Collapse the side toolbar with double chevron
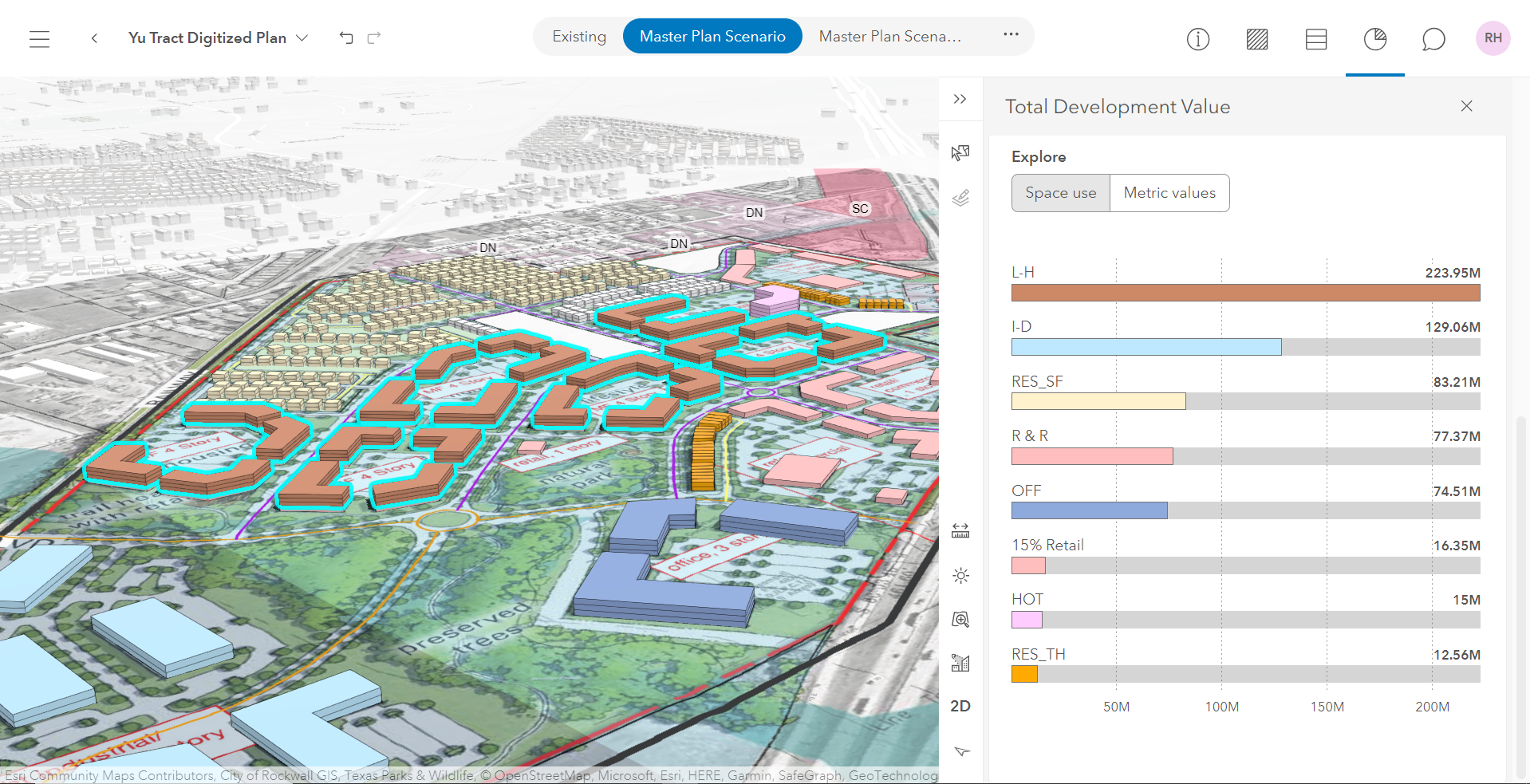This screenshot has height=784, width=1530. tap(960, 99)
